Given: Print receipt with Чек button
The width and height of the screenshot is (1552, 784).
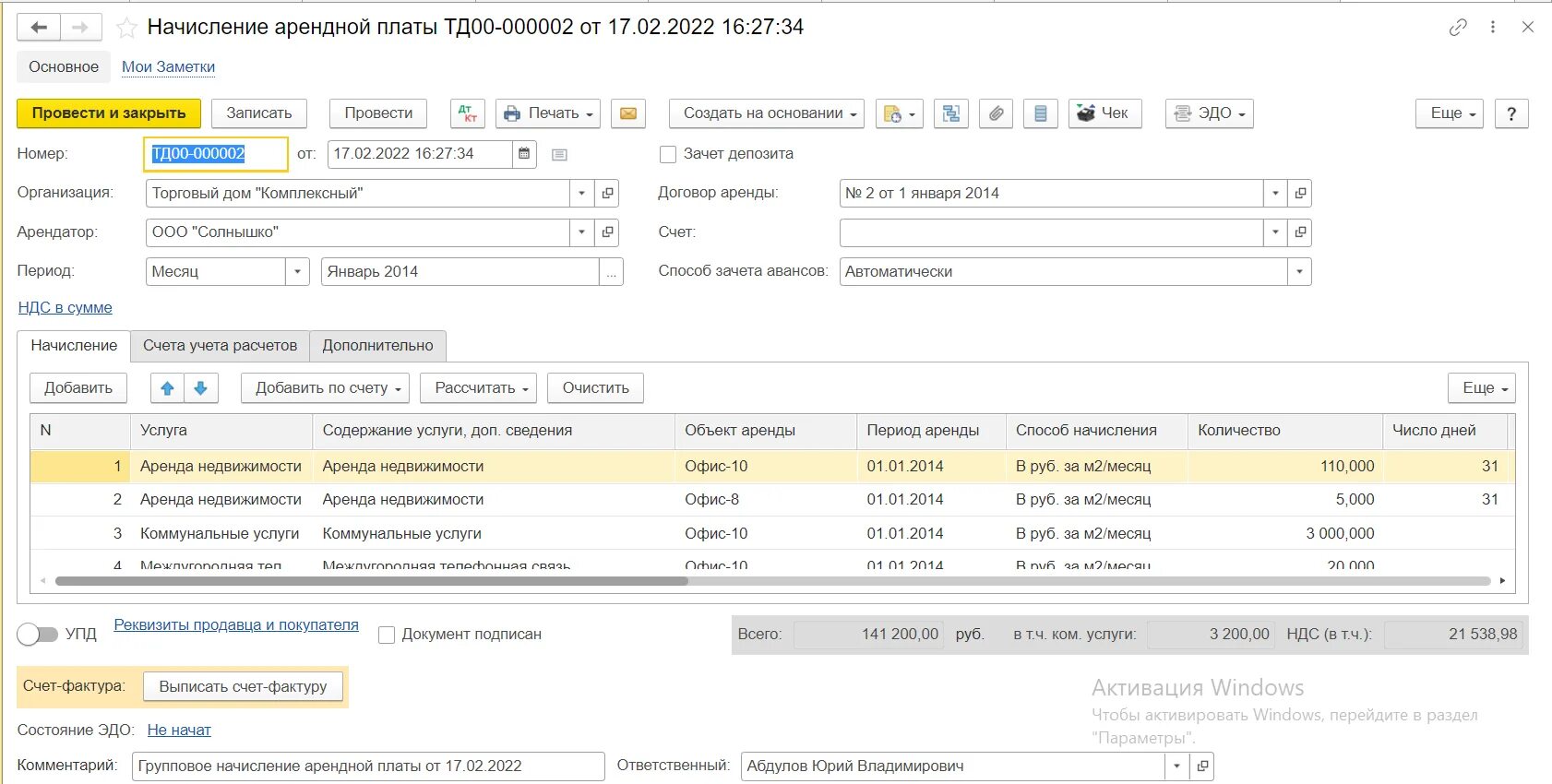Looking at the screenshot, I should tap(1104, 113).
